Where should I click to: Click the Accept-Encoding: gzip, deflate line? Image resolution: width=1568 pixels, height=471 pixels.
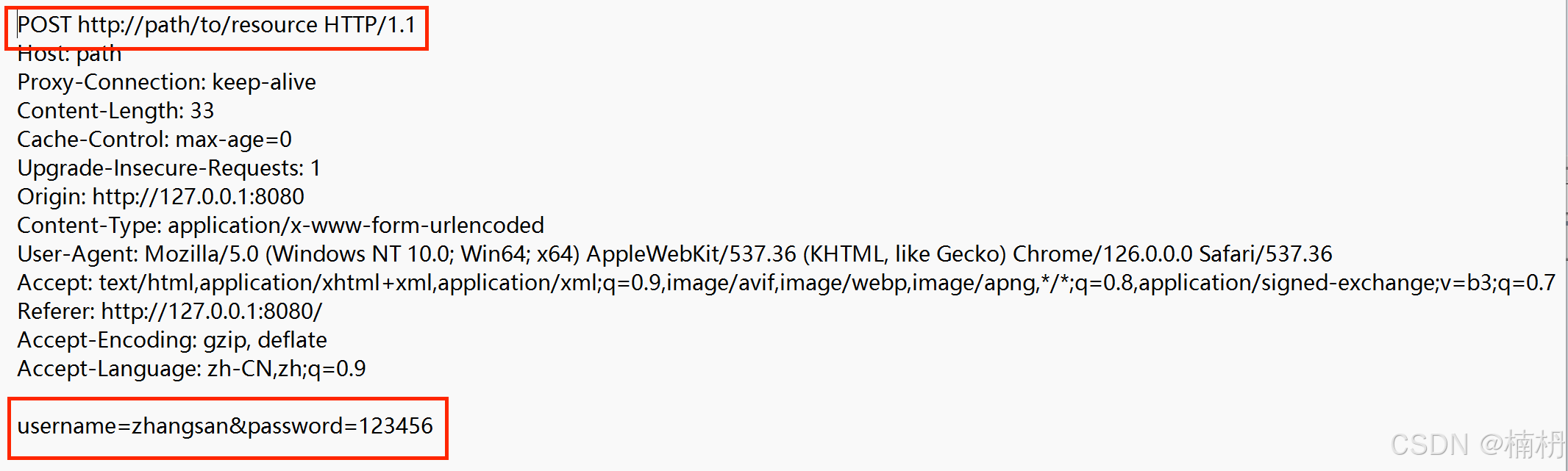pos(172,340)
